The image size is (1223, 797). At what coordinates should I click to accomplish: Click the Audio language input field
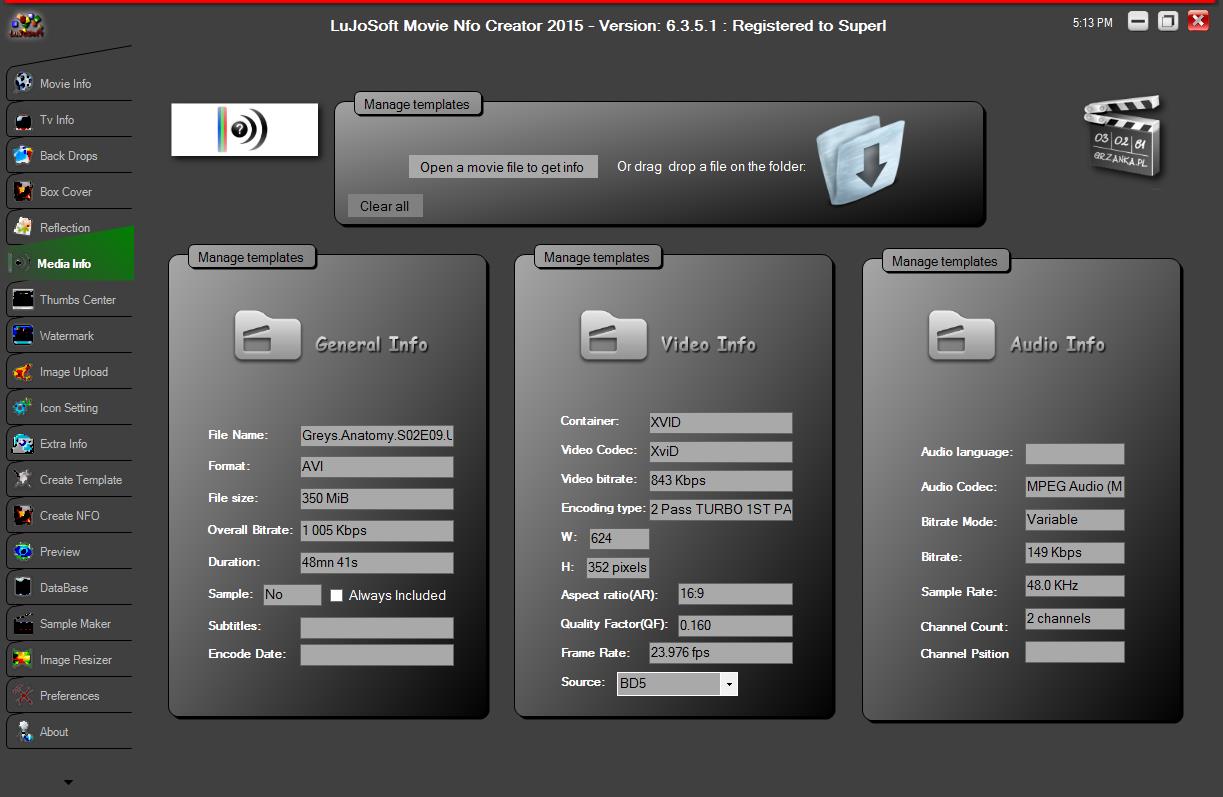click(x=1075, y=453)
